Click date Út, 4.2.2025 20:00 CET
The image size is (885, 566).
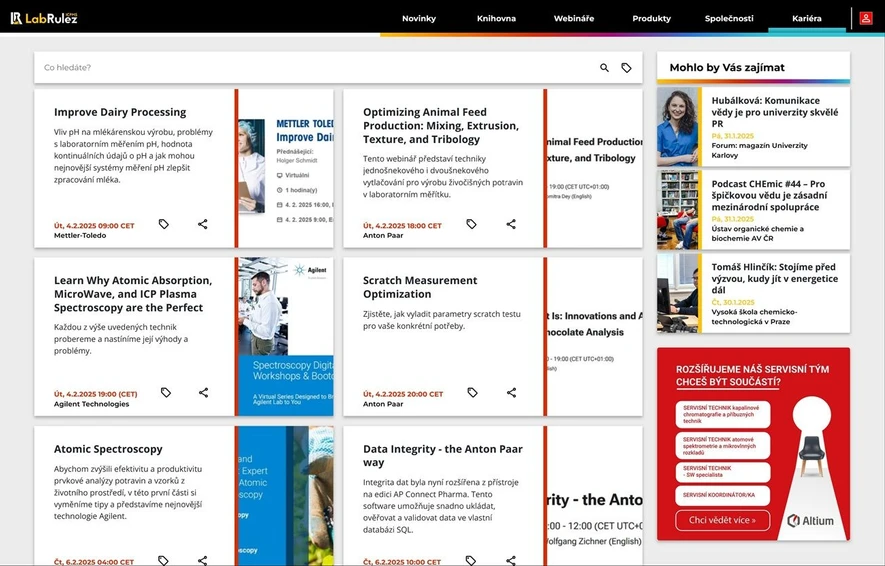(x=403, y=394)
